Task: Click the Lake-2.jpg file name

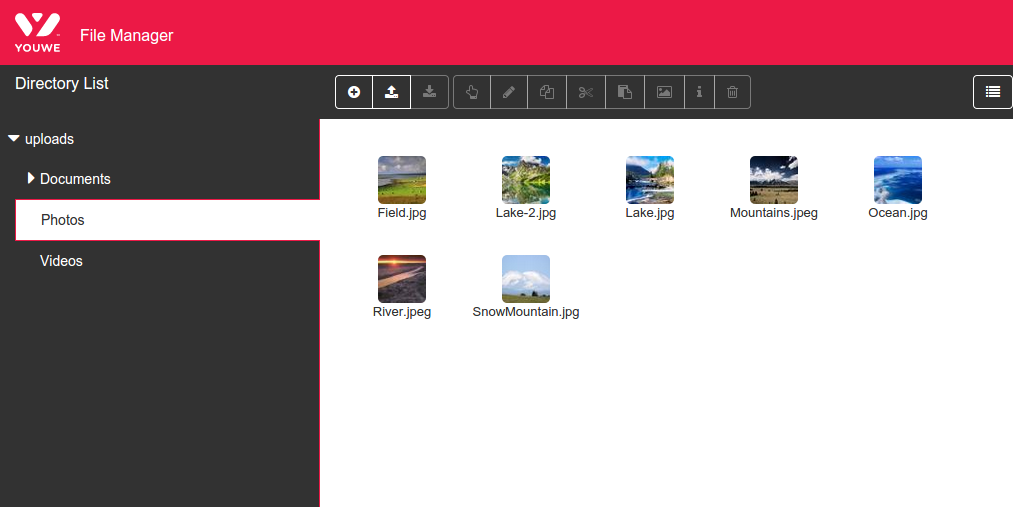Action: pyautogui.click(x=526, y=213)
